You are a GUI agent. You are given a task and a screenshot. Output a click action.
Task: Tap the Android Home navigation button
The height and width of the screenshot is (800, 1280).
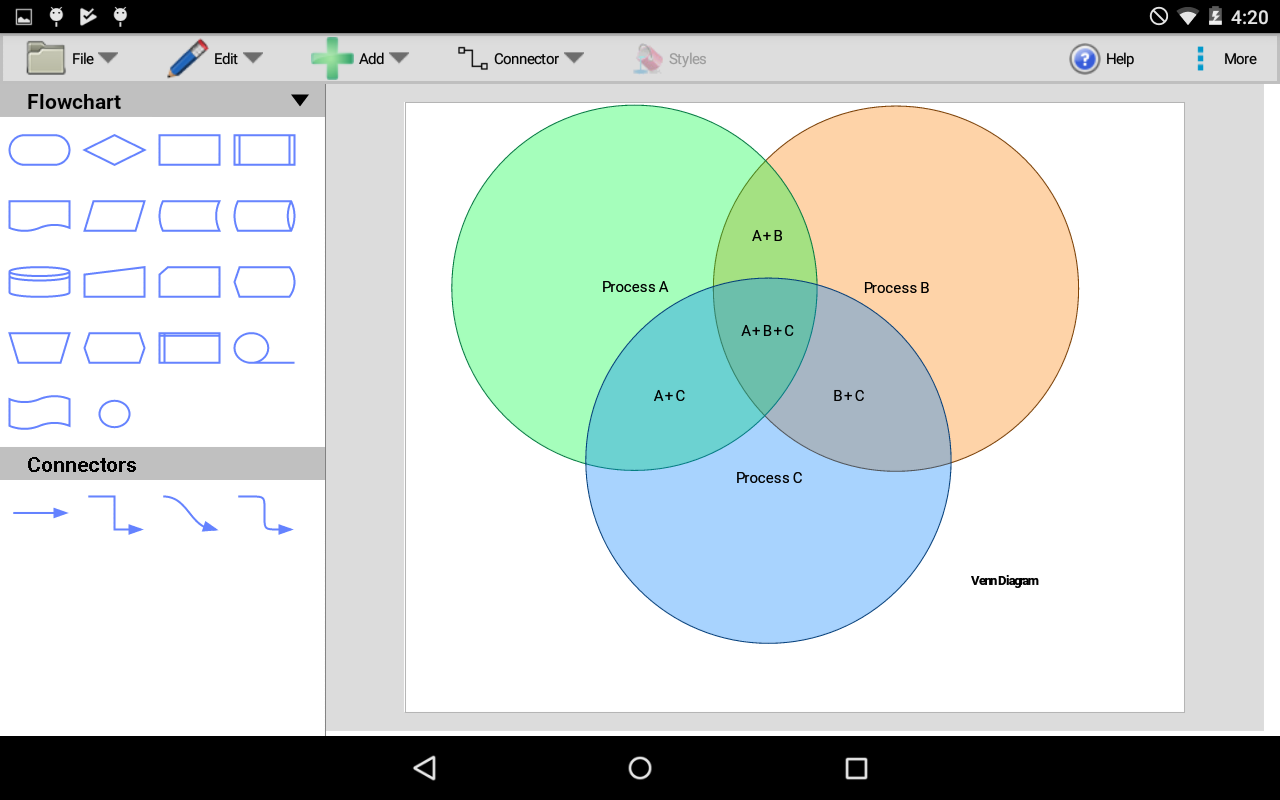(640, 768)
